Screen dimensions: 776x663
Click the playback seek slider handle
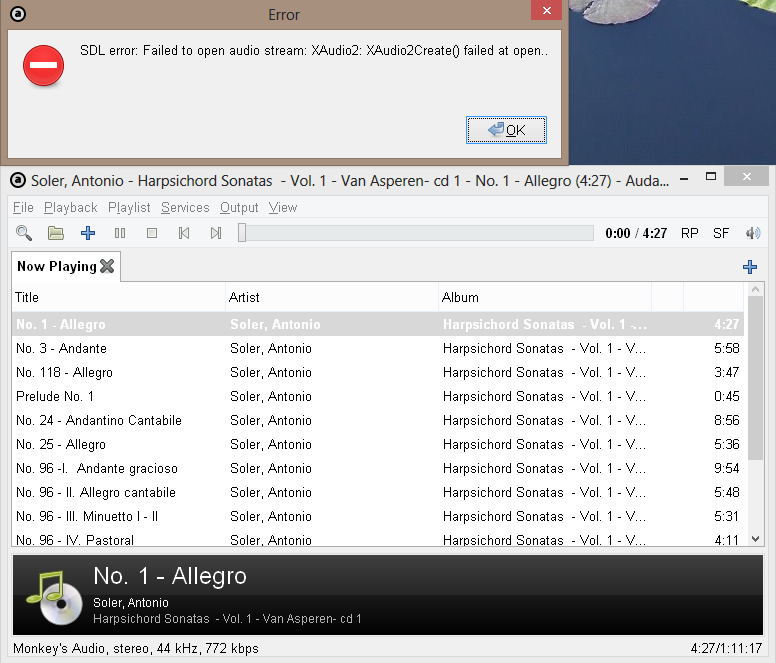242,233
